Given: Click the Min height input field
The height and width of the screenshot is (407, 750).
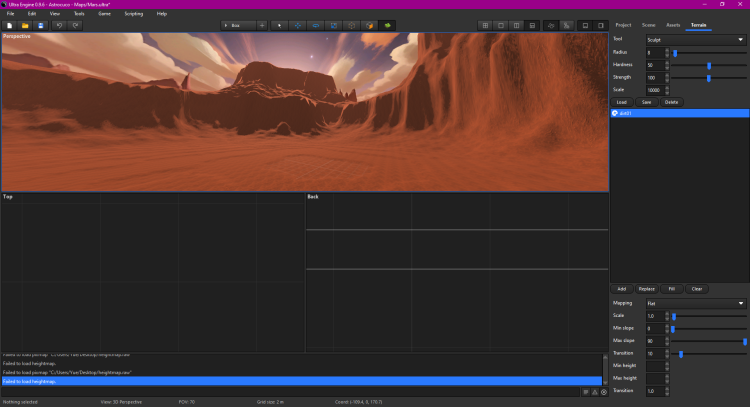Looking at the screenshot, I should coord(654,366).
